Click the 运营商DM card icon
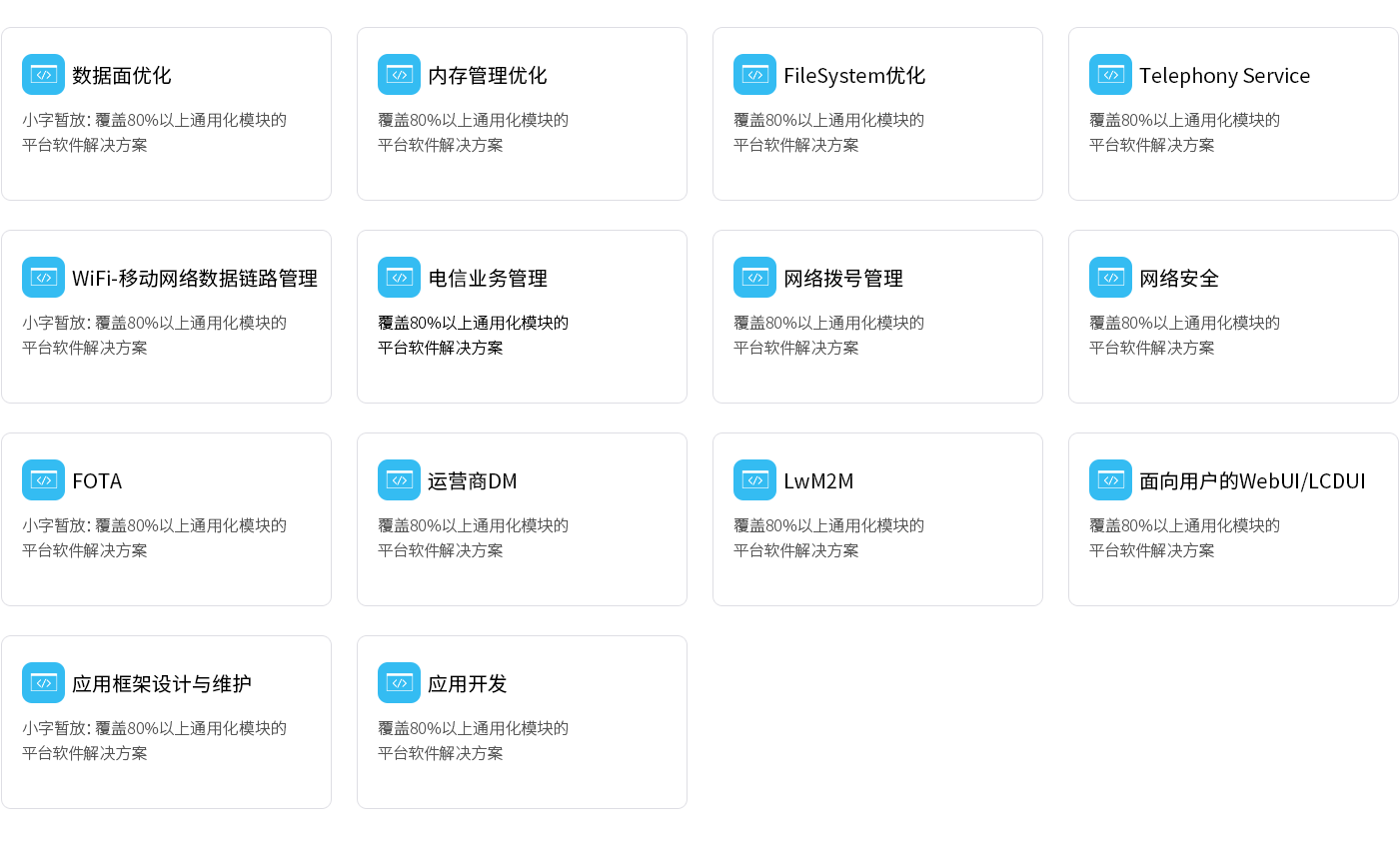Screen dimensions: 1400x852 [399, 480]
